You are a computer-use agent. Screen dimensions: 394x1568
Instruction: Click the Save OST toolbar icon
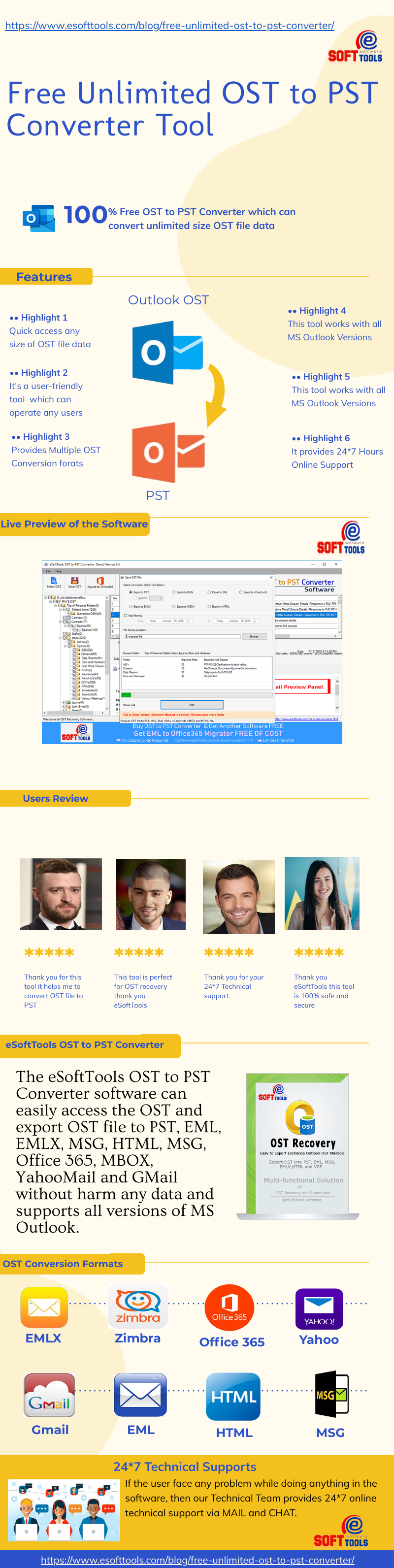74,581
